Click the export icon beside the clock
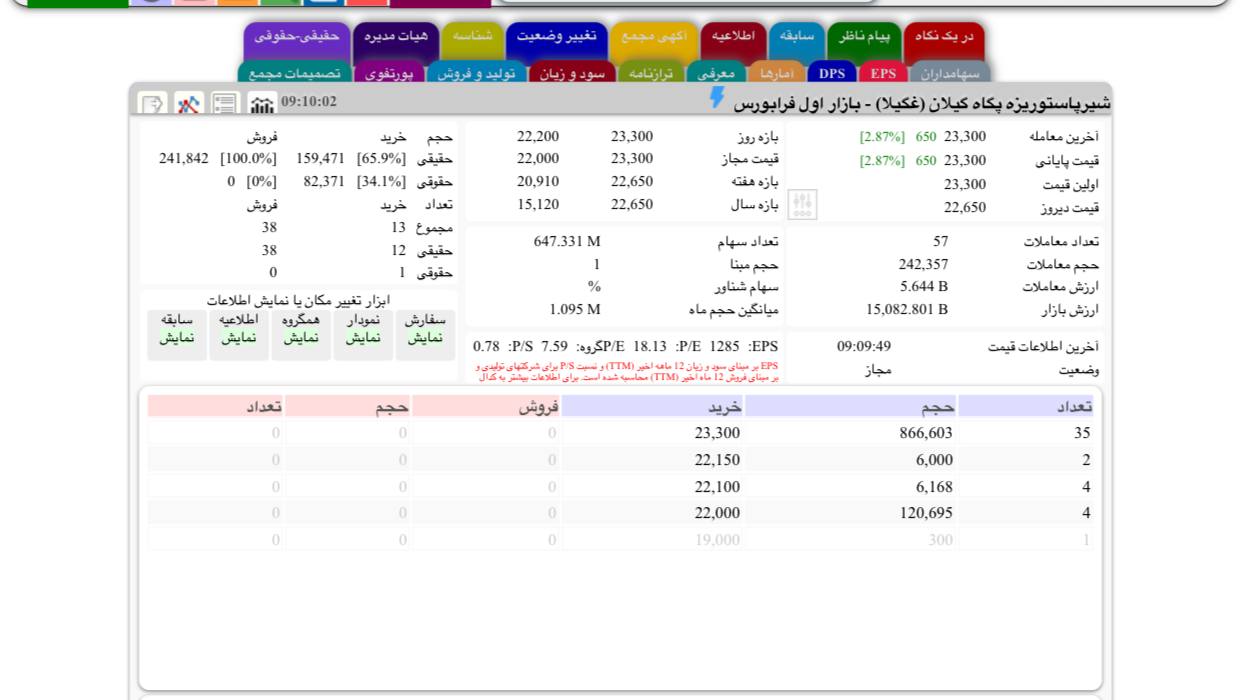The height and width of the screenshot is (700, 1241). (152, 104)
